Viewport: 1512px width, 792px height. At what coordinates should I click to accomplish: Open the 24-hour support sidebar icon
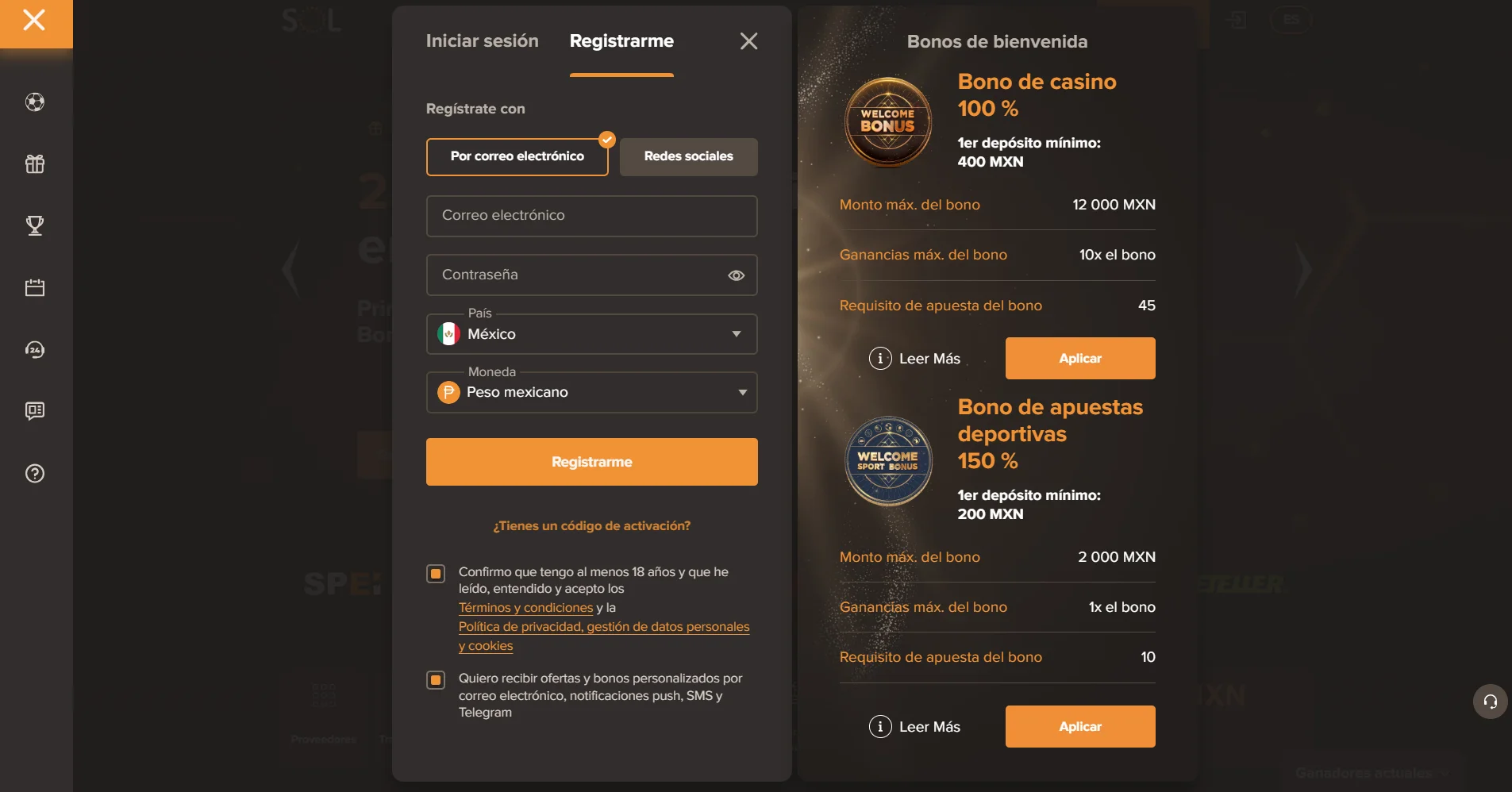point(35,350)
